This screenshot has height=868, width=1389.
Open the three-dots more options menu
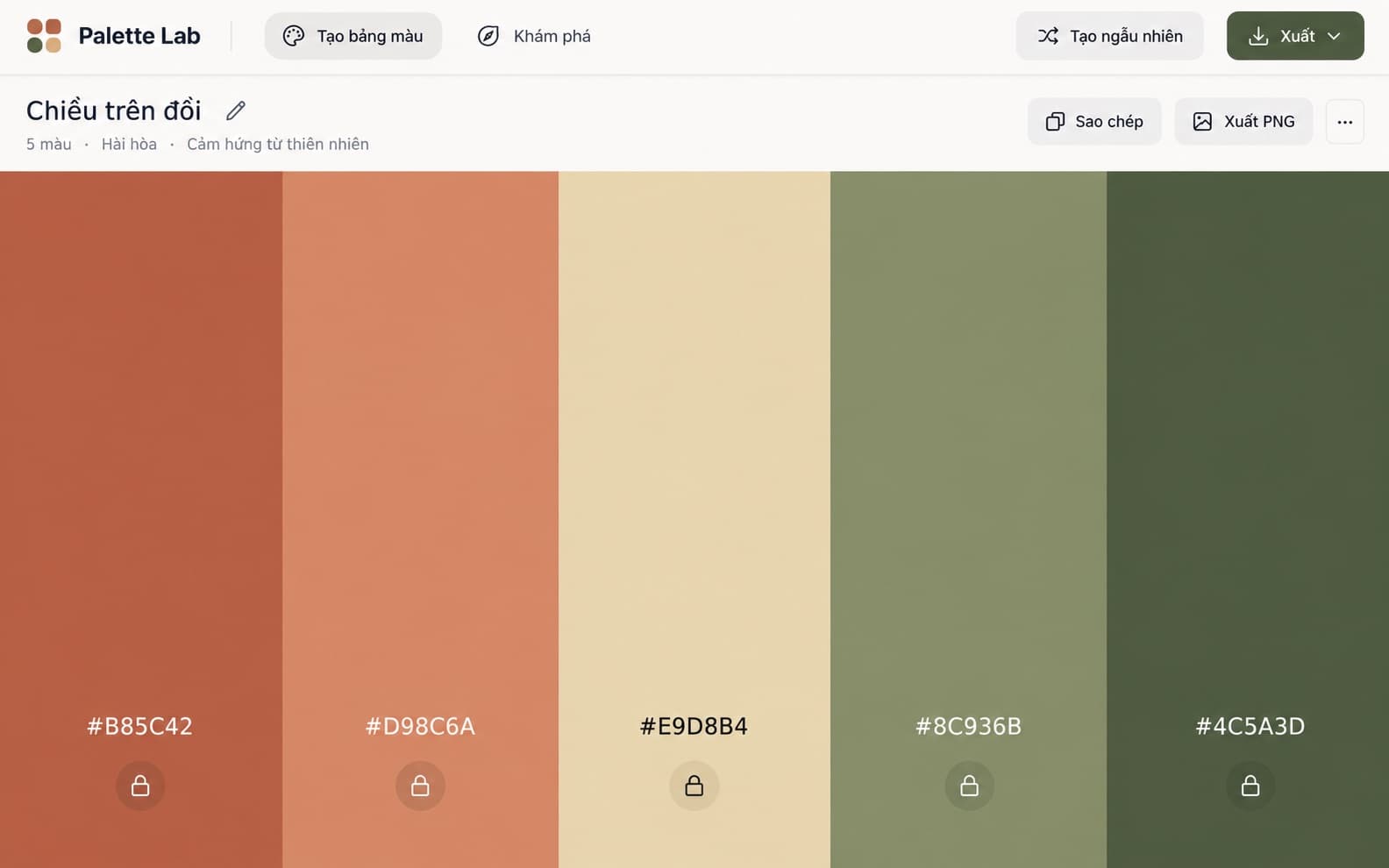[1345, 122]
